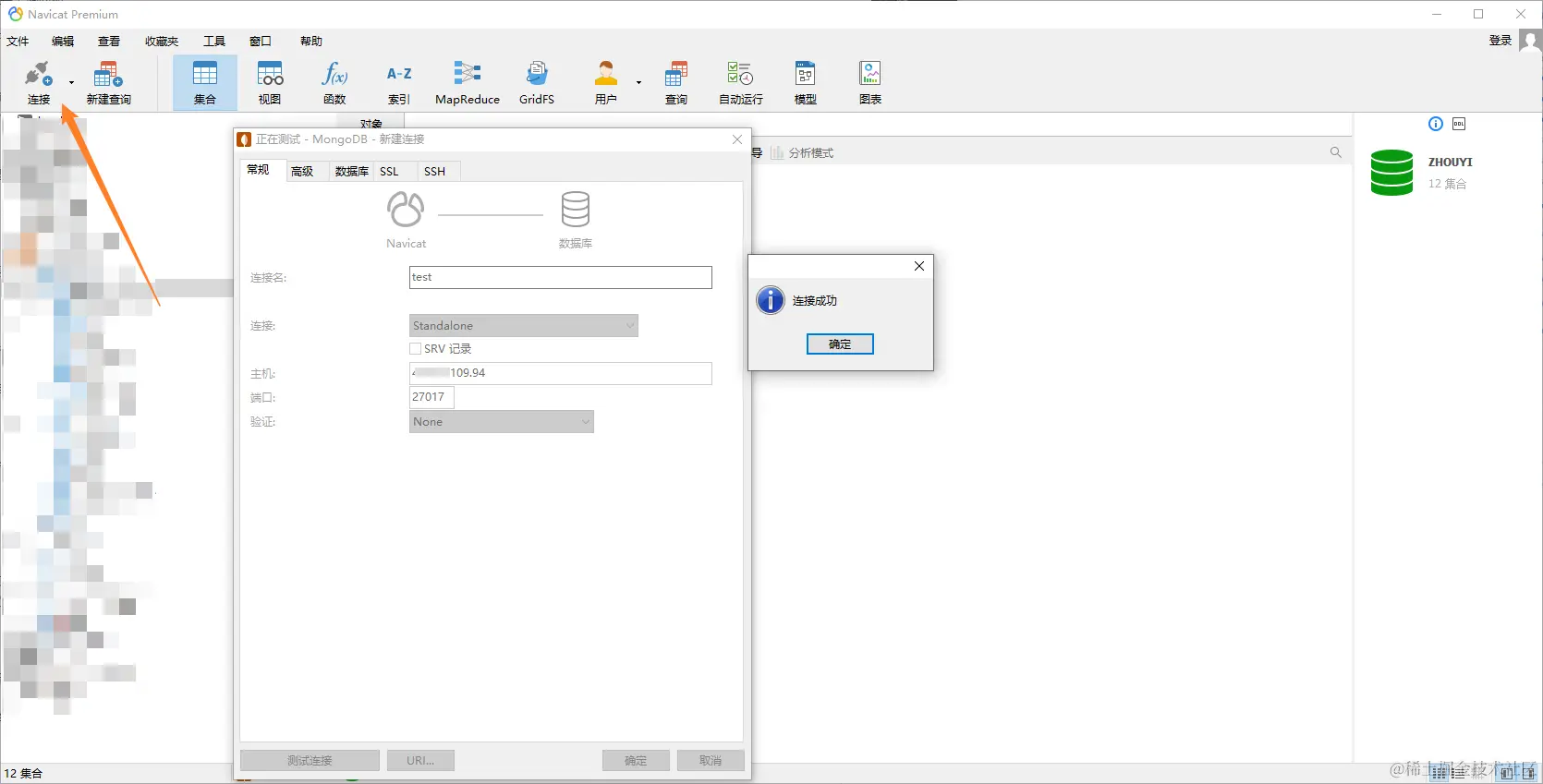Click the 取消 button in connection dialog
The image size is (1543, 784).
tap(711, 760)
